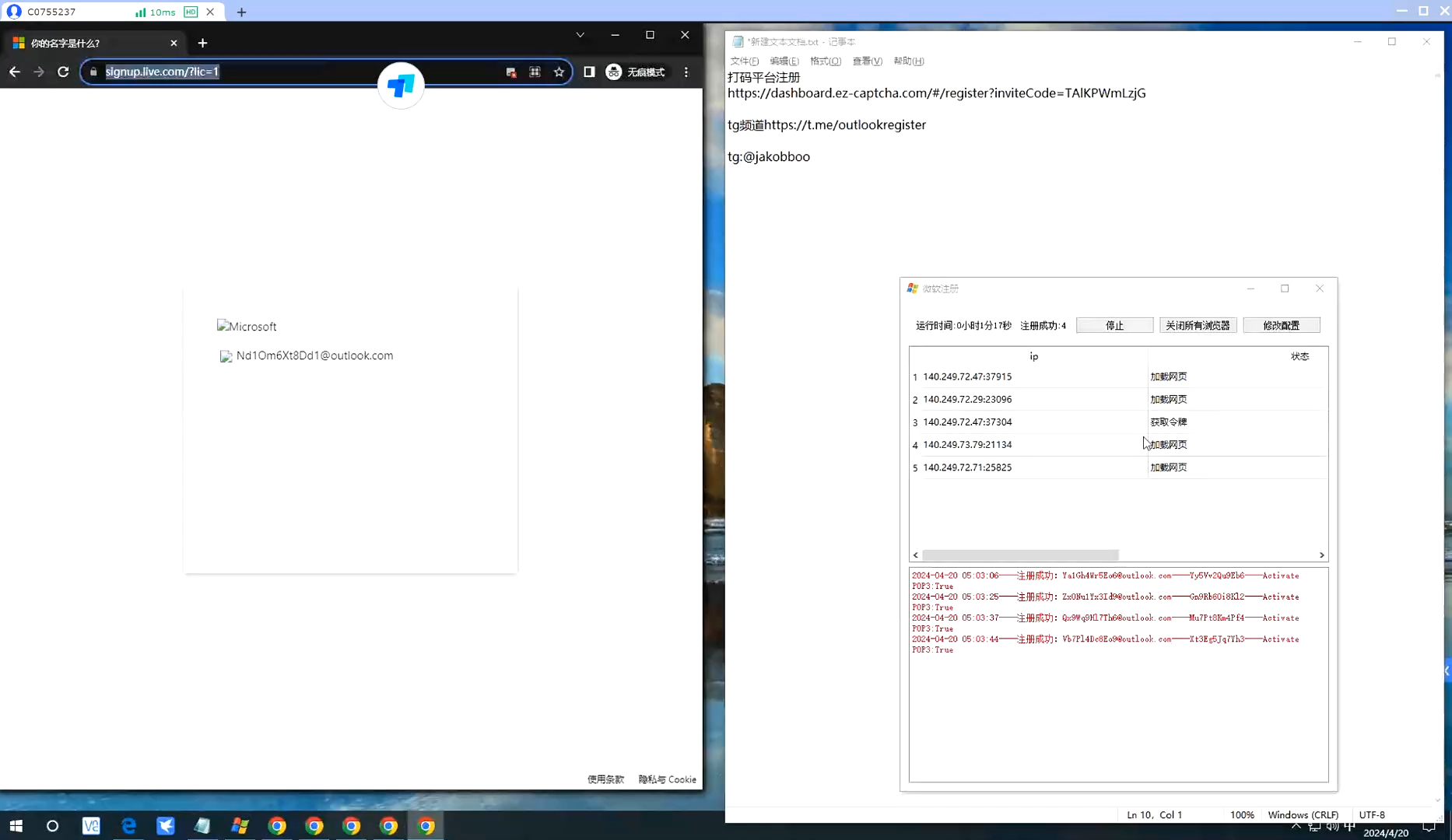Open the Notepad 帮助(H) menu
Viewport: 1452px width, 840px height.
point(908,61)
